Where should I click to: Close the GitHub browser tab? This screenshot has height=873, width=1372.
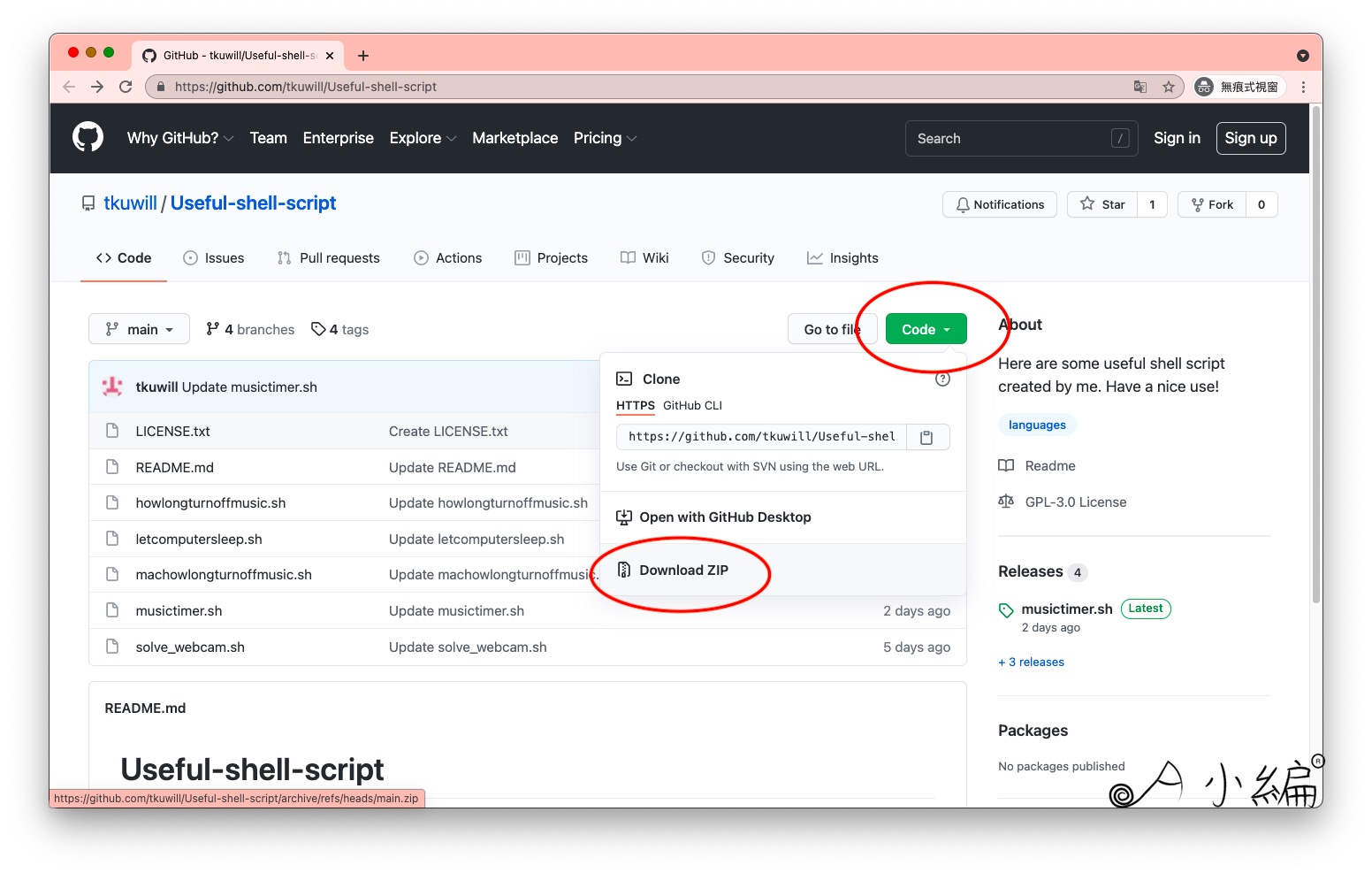[x=330, y=56]
